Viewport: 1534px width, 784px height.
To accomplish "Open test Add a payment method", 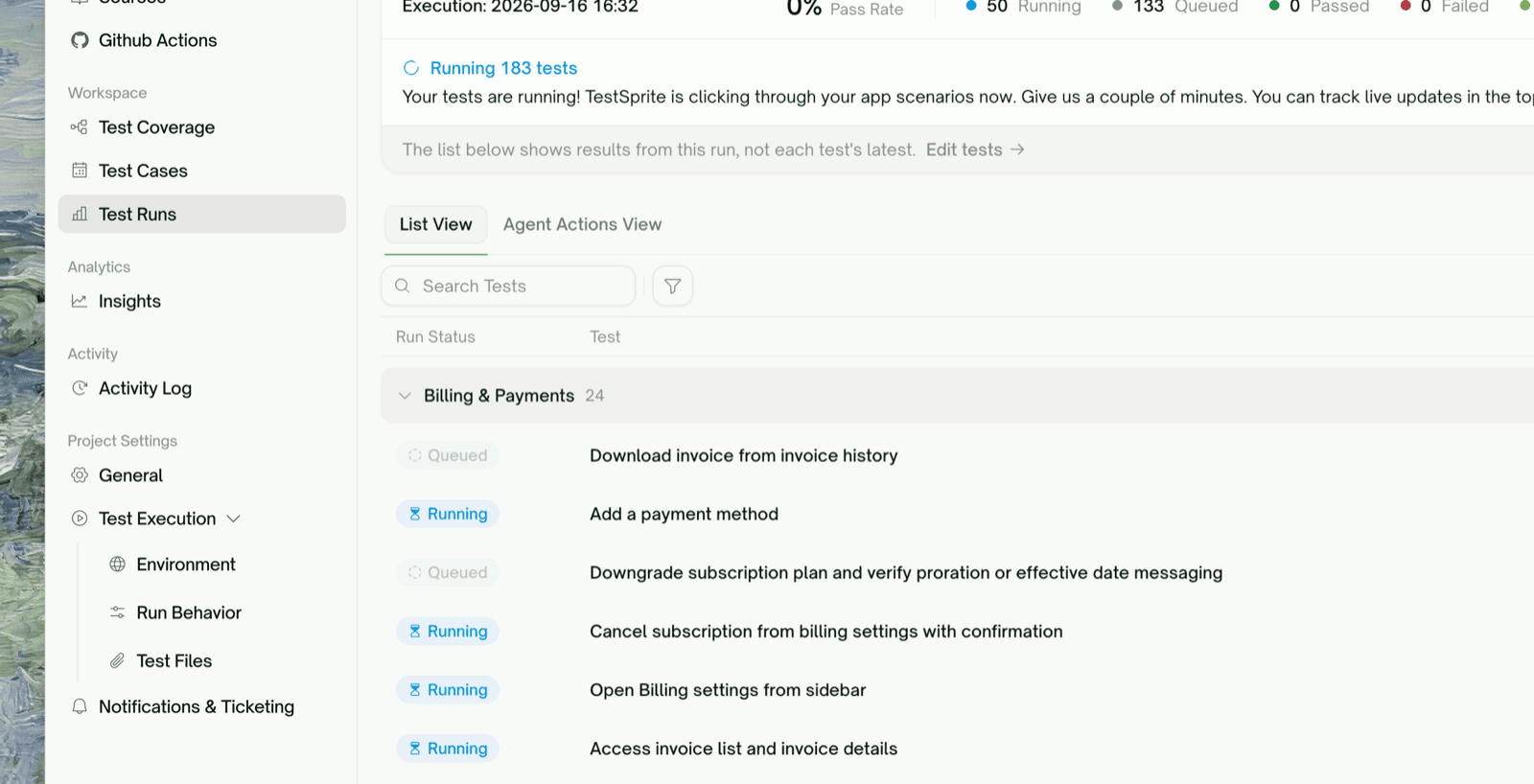I will [x=685, y=514].
